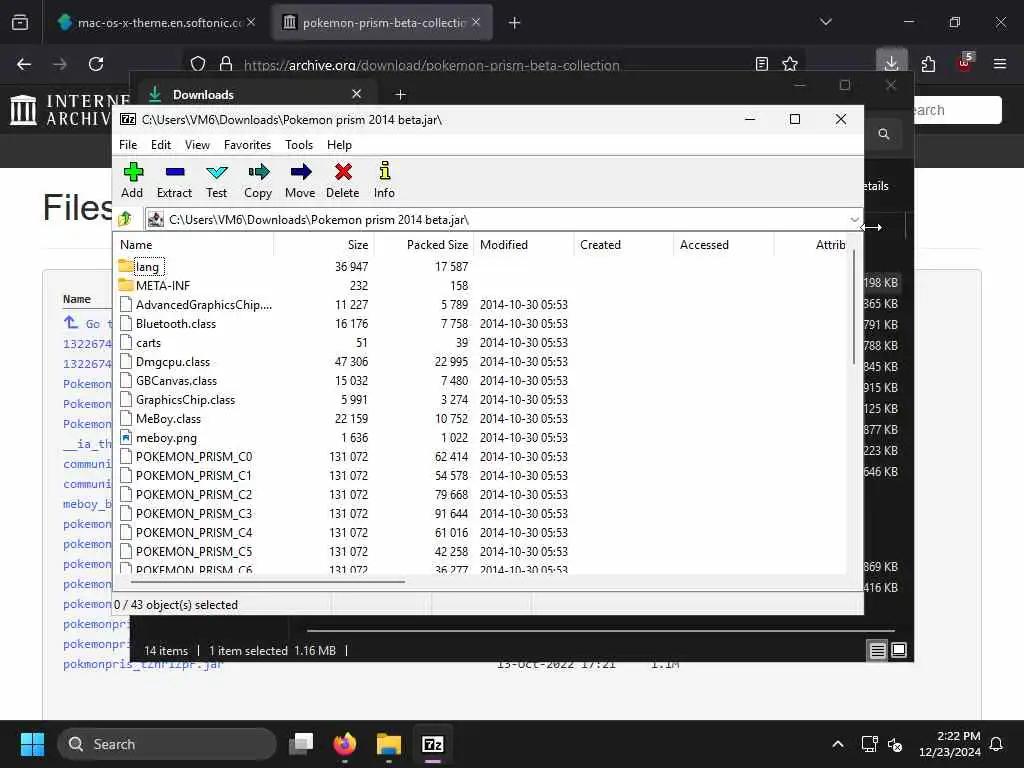
Task: Click the bookmark star icon
Action: 790,64
